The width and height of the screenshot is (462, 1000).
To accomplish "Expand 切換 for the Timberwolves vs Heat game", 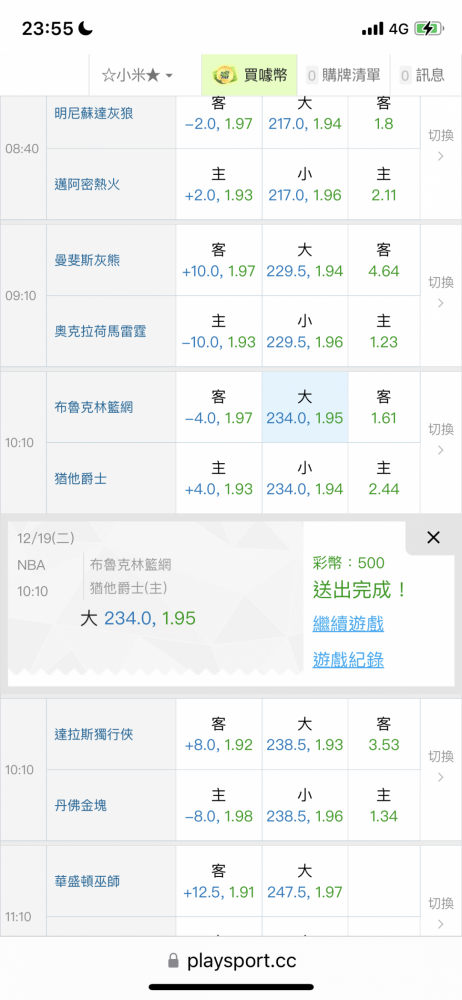I will [x=441, y=145].
